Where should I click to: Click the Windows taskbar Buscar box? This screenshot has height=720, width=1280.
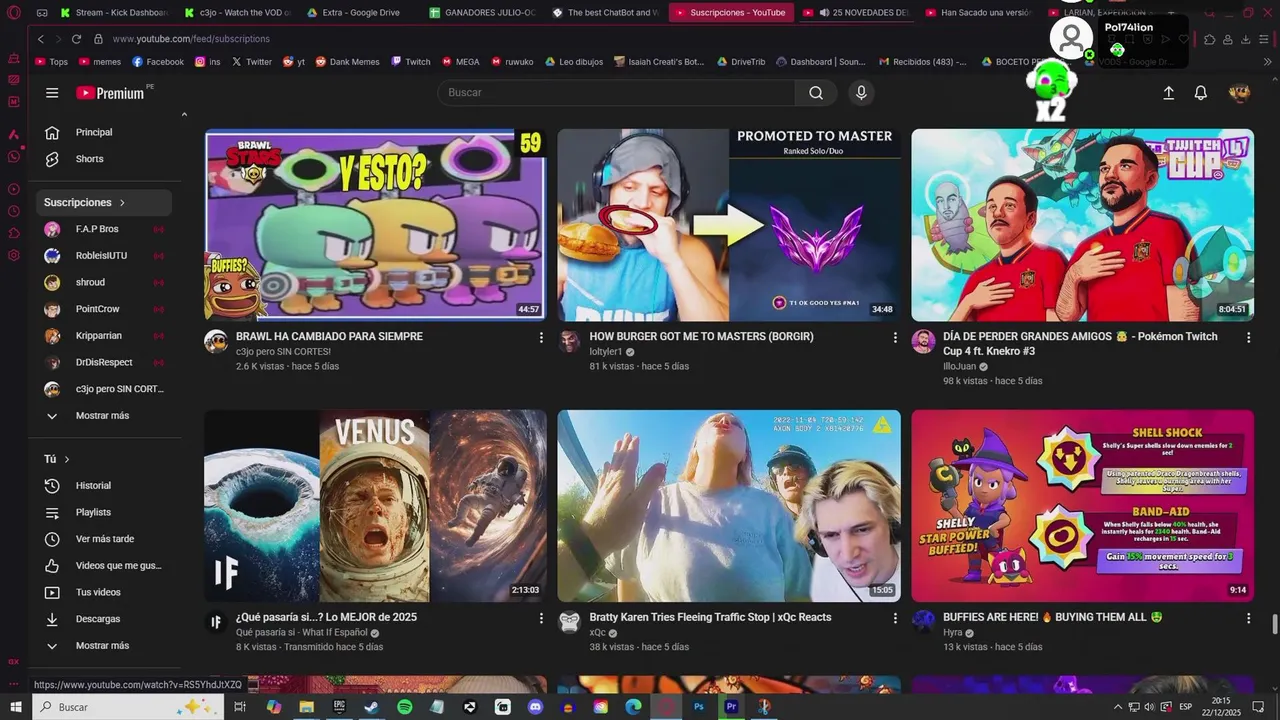pyautogui.click(x=127, y=707)
